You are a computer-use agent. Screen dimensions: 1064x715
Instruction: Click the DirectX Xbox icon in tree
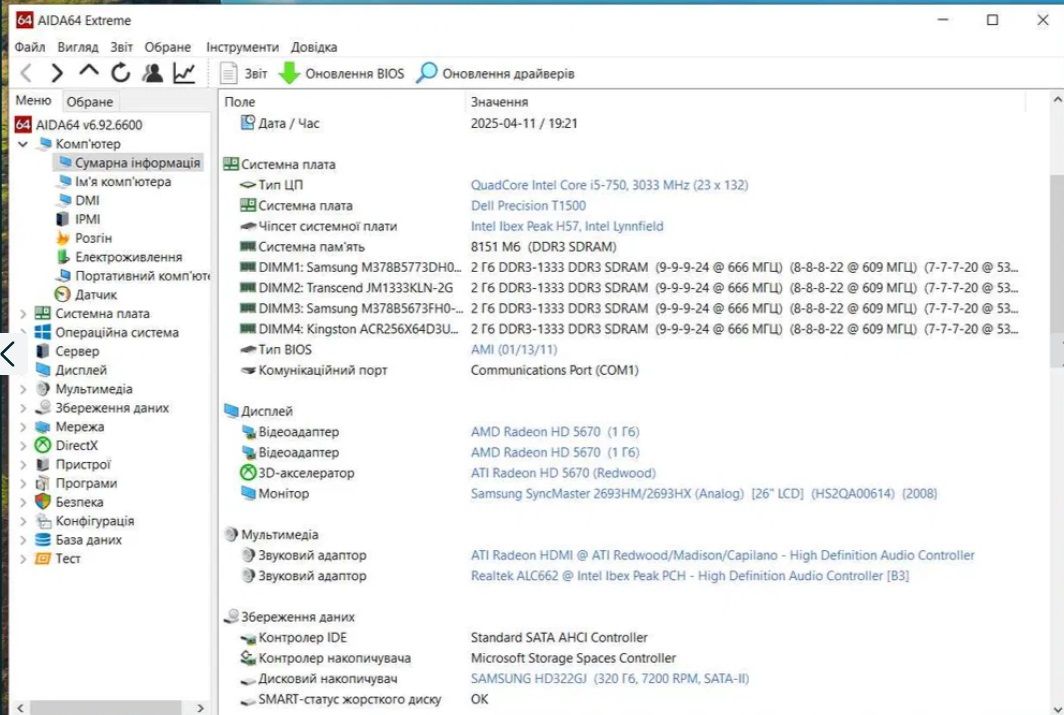coord(43,446)
